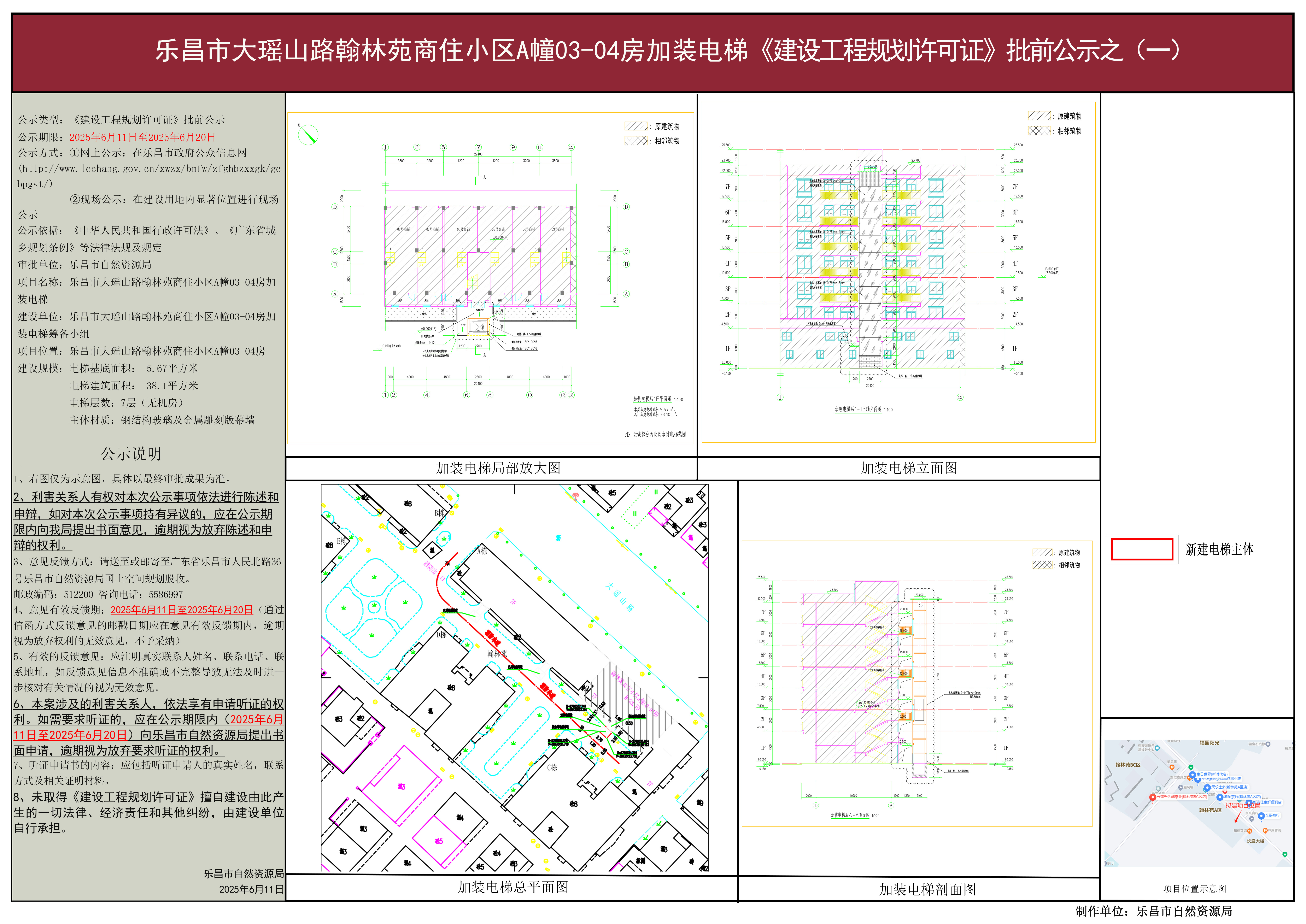Click the 公示说明 section heading
The width and height of the screenshot is (1306, 924).
[x=131, y=453]
